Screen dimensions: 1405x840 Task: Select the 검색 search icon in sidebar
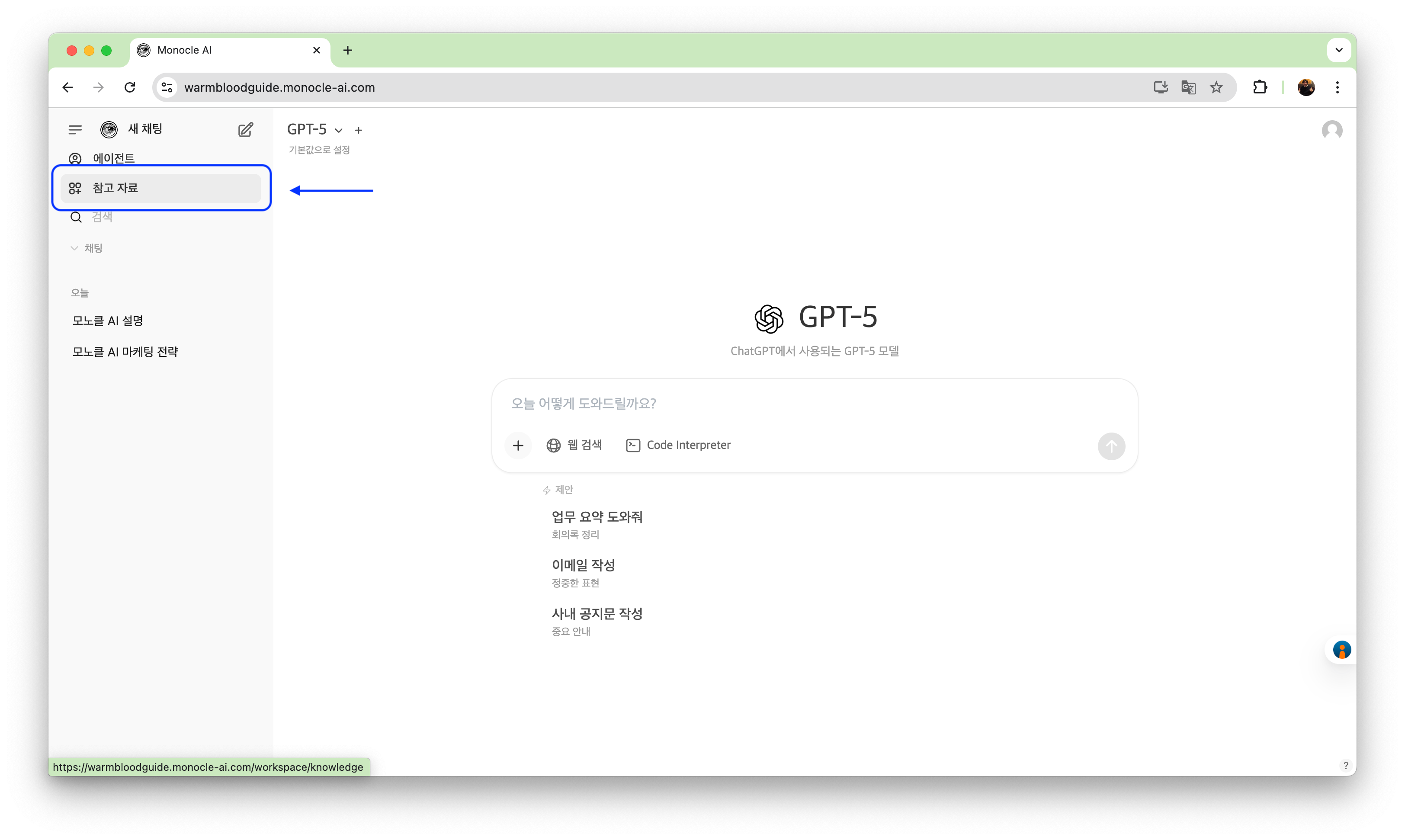tap(75, 217)
